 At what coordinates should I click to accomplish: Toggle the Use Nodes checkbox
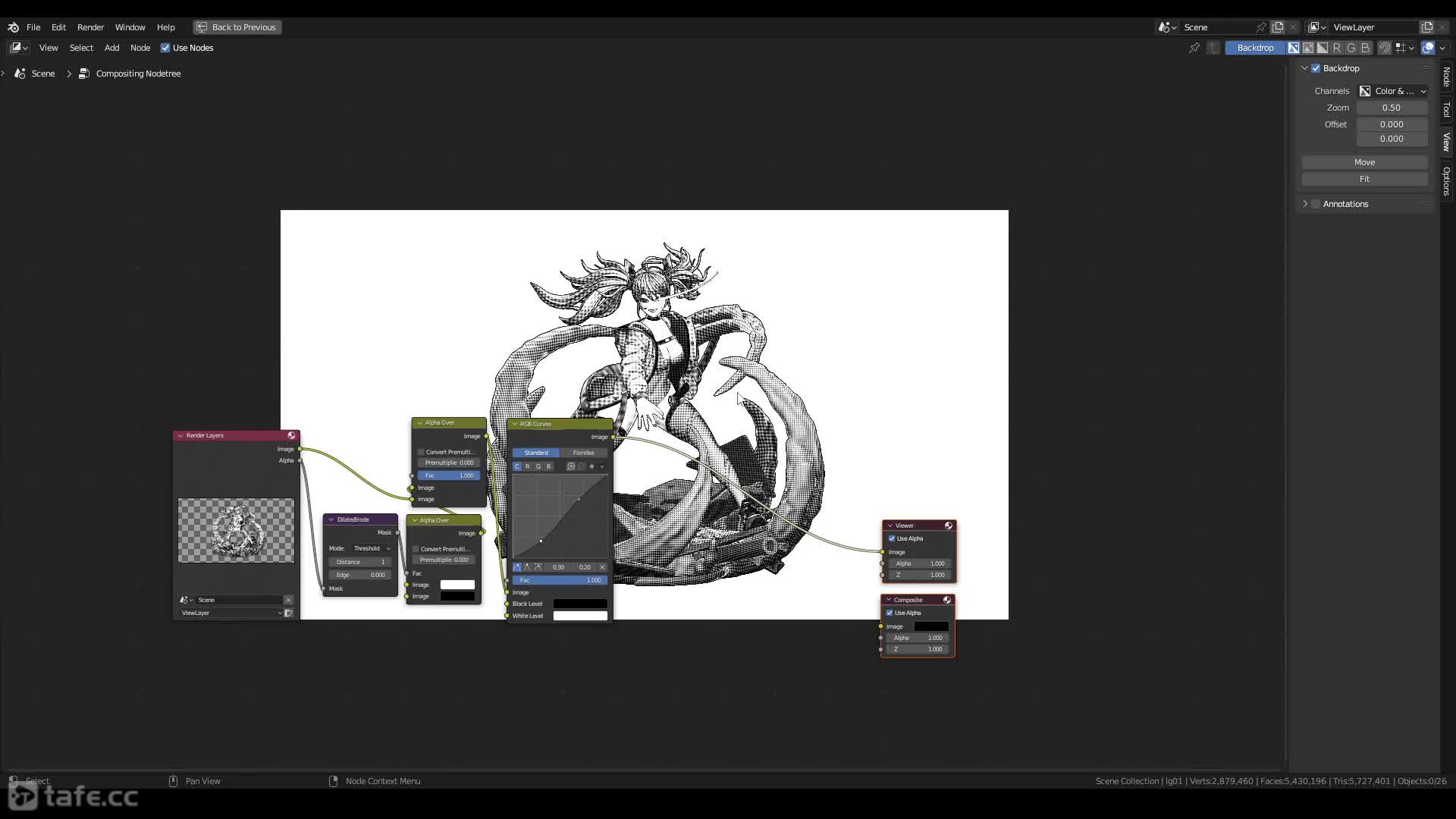(165, 48)
